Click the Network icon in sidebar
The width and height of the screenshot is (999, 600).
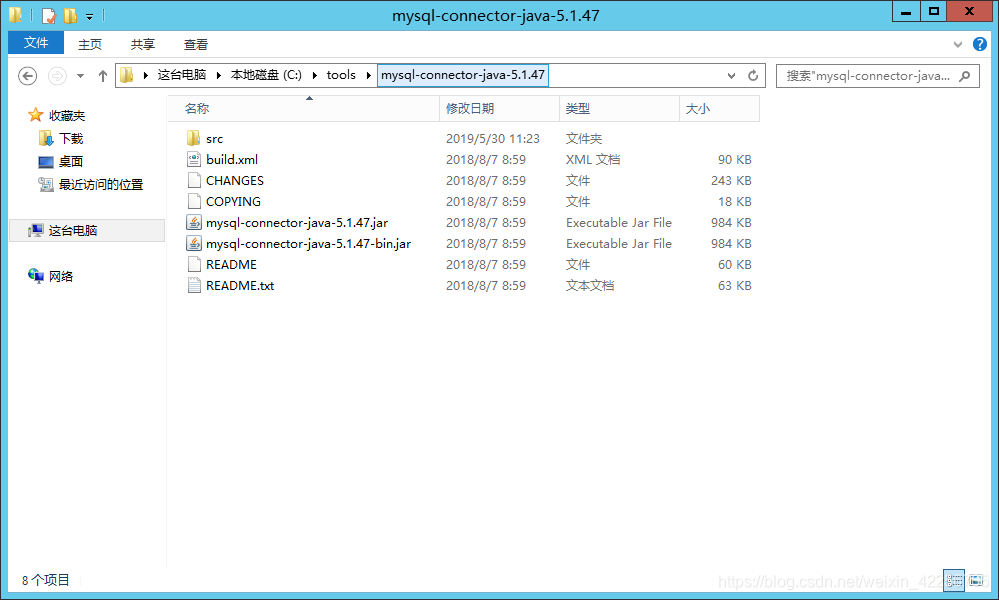tap(36, 275)
